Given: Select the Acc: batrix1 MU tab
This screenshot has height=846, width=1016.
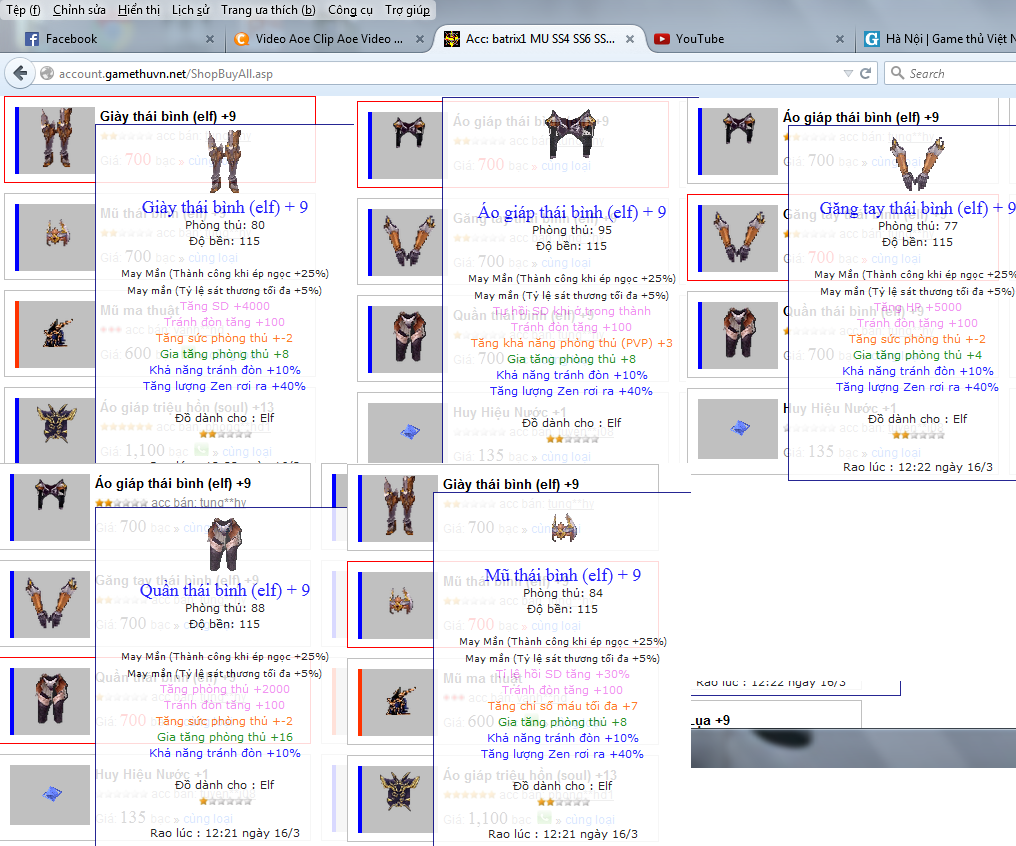Looking at the screenshot, I should [x=539, y=39].
